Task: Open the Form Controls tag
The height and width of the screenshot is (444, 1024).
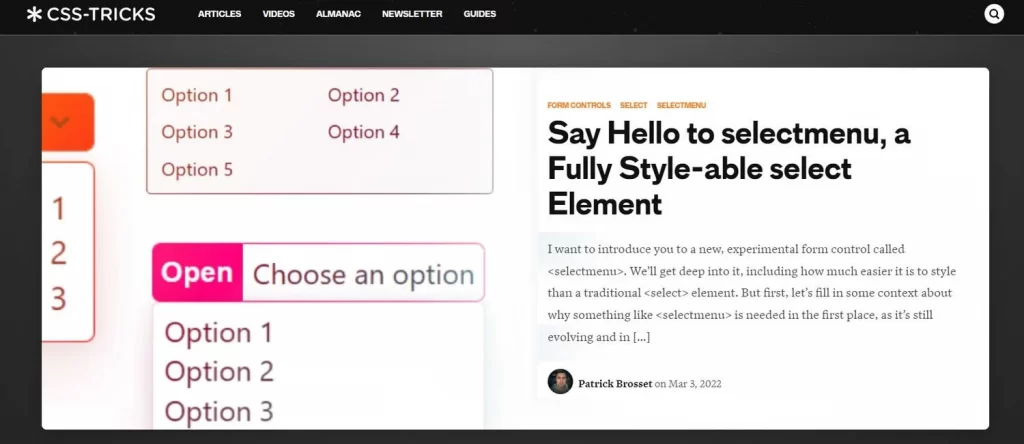Action: coord(579,105)
